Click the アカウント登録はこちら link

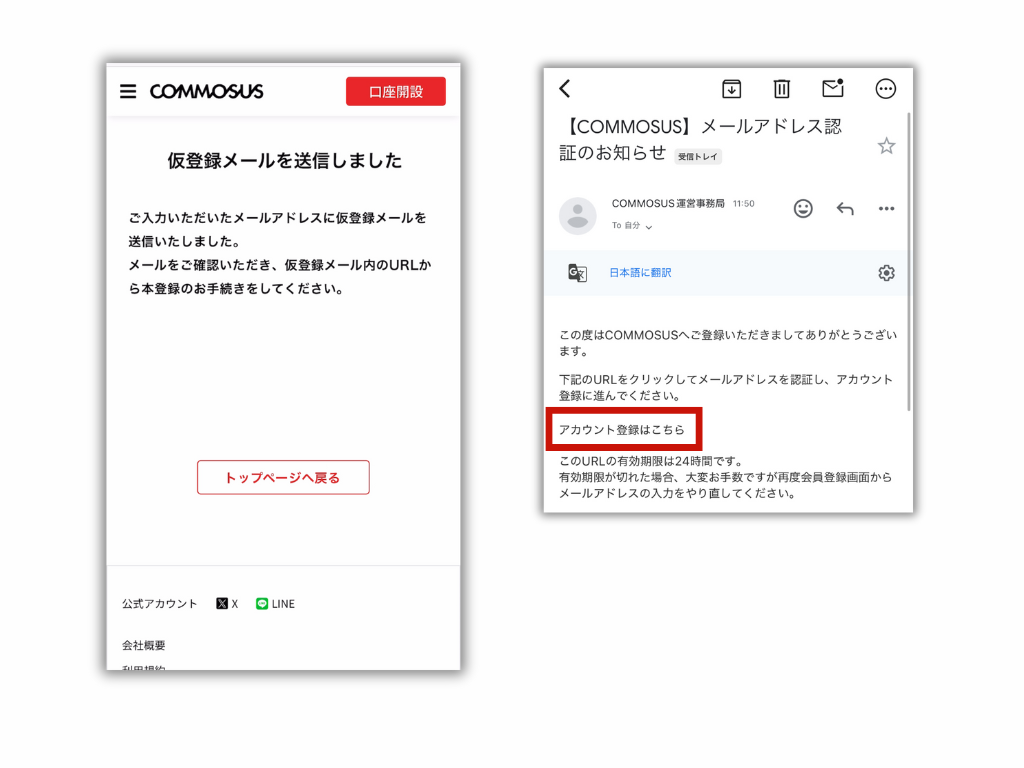[622, 429]
